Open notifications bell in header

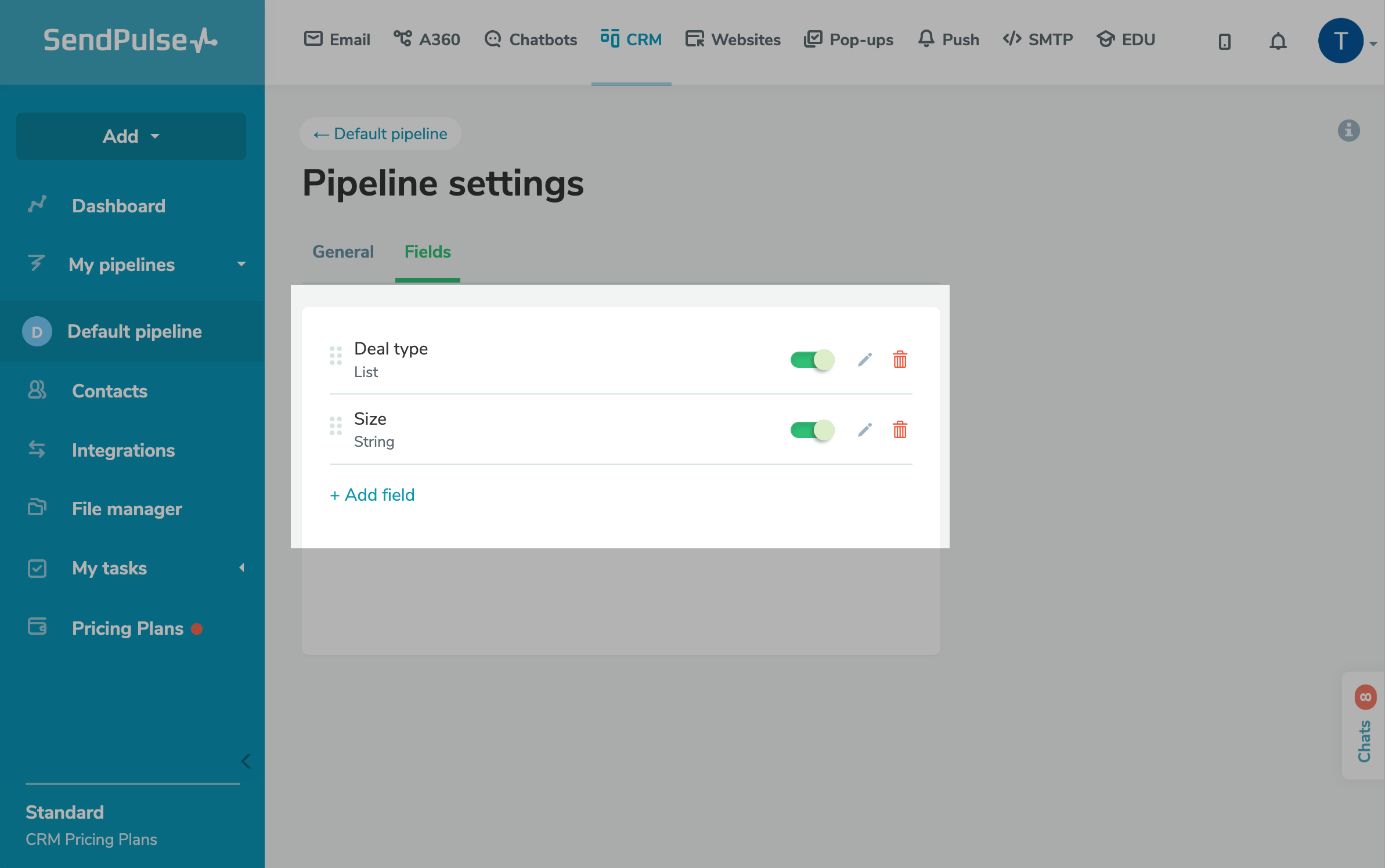(x=1278, y=42)
